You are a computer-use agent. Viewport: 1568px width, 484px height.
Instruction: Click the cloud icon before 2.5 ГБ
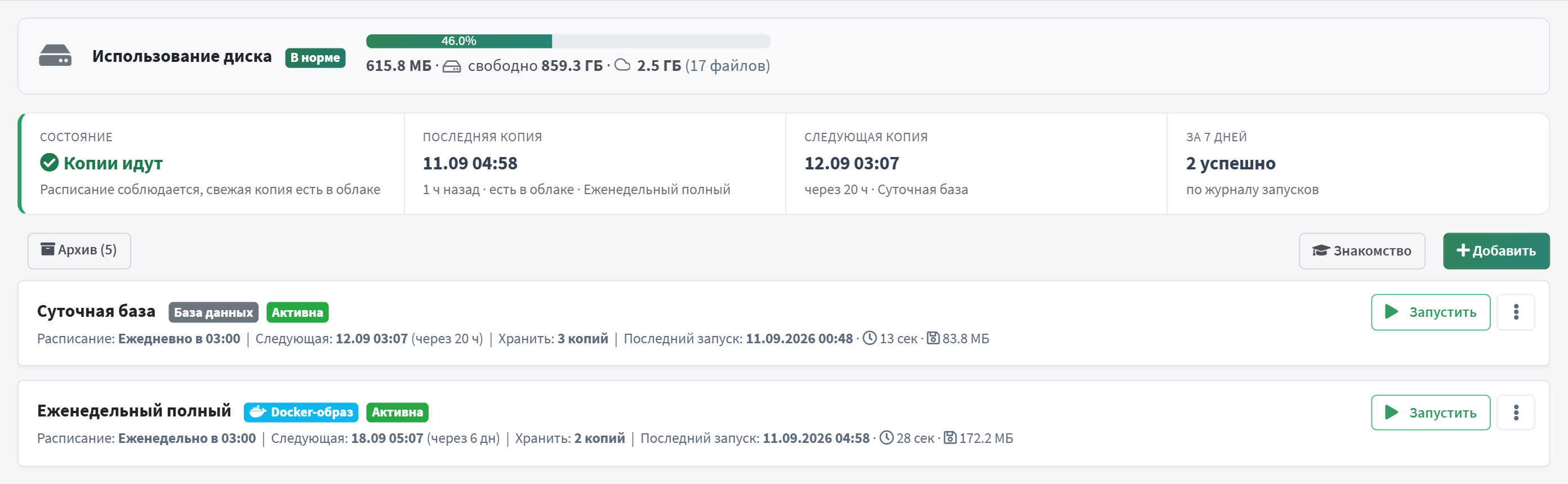coord(623,65)
